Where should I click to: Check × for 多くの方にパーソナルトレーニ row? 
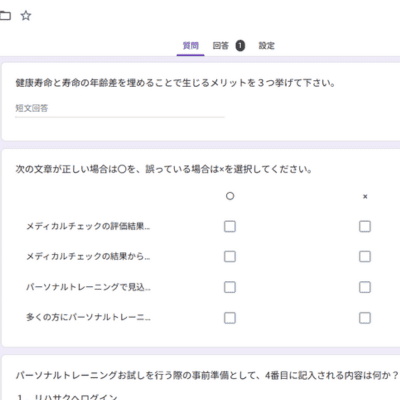[x=365, y=318]
